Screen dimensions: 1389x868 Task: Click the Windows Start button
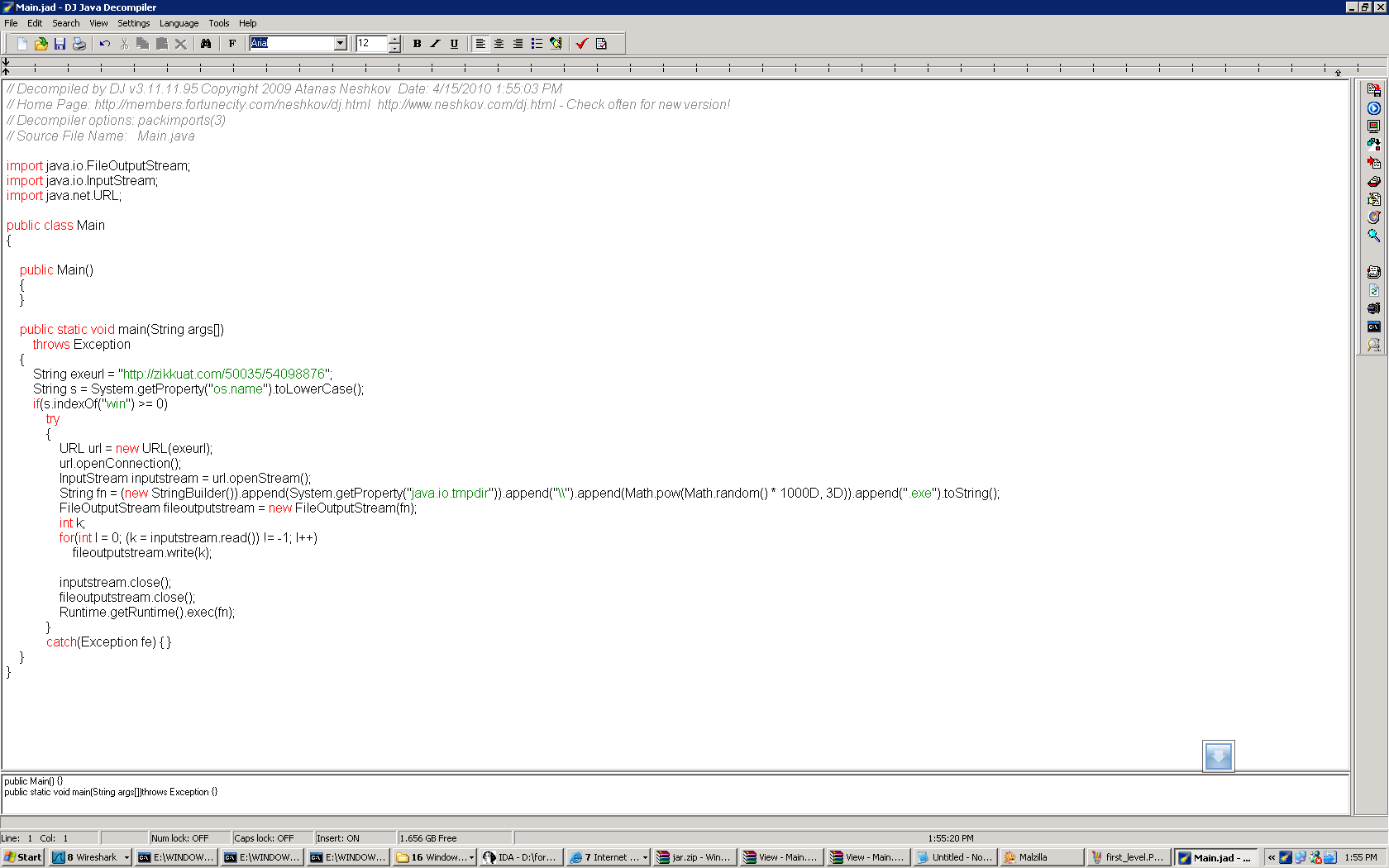click(23, 857)
